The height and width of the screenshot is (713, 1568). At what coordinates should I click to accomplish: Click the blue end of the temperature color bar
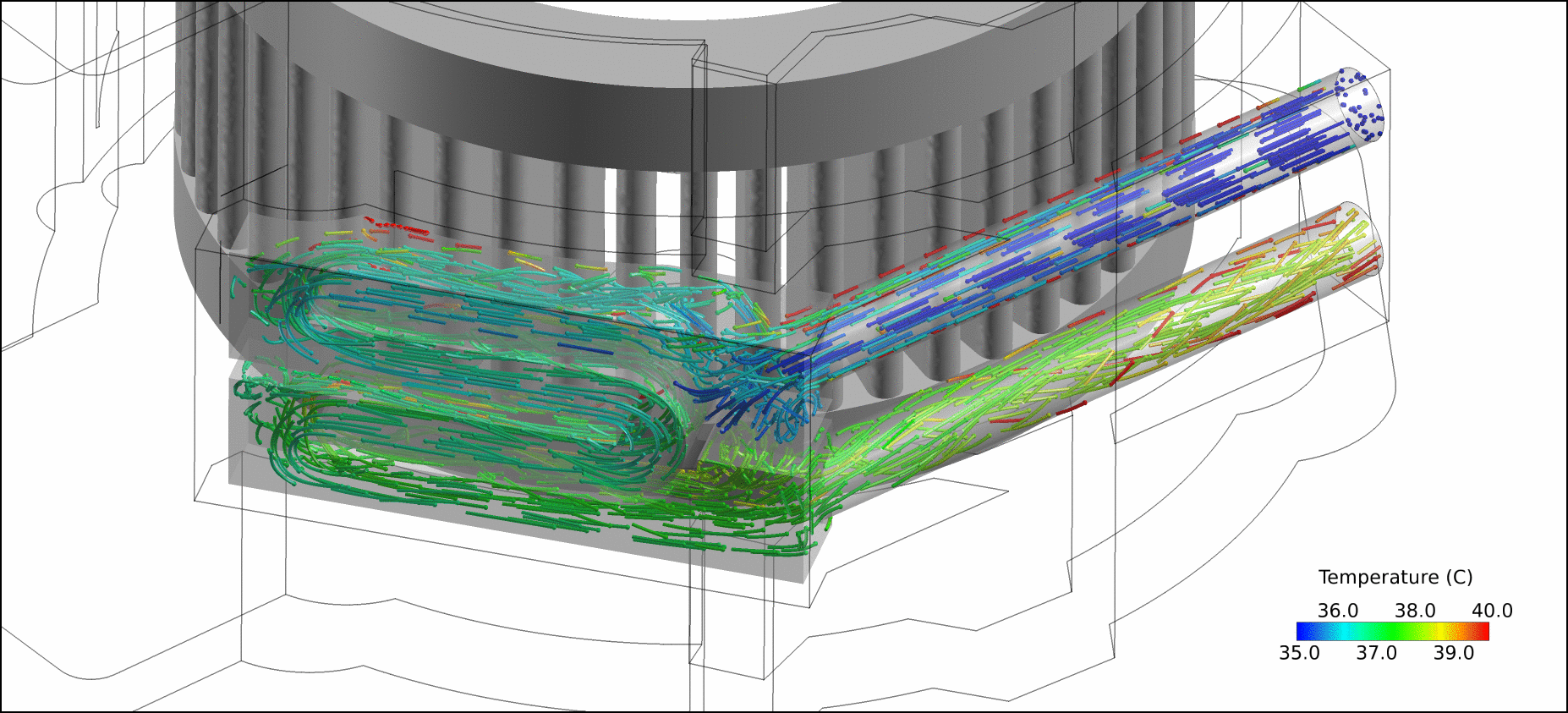click(x=1303, y=631)
